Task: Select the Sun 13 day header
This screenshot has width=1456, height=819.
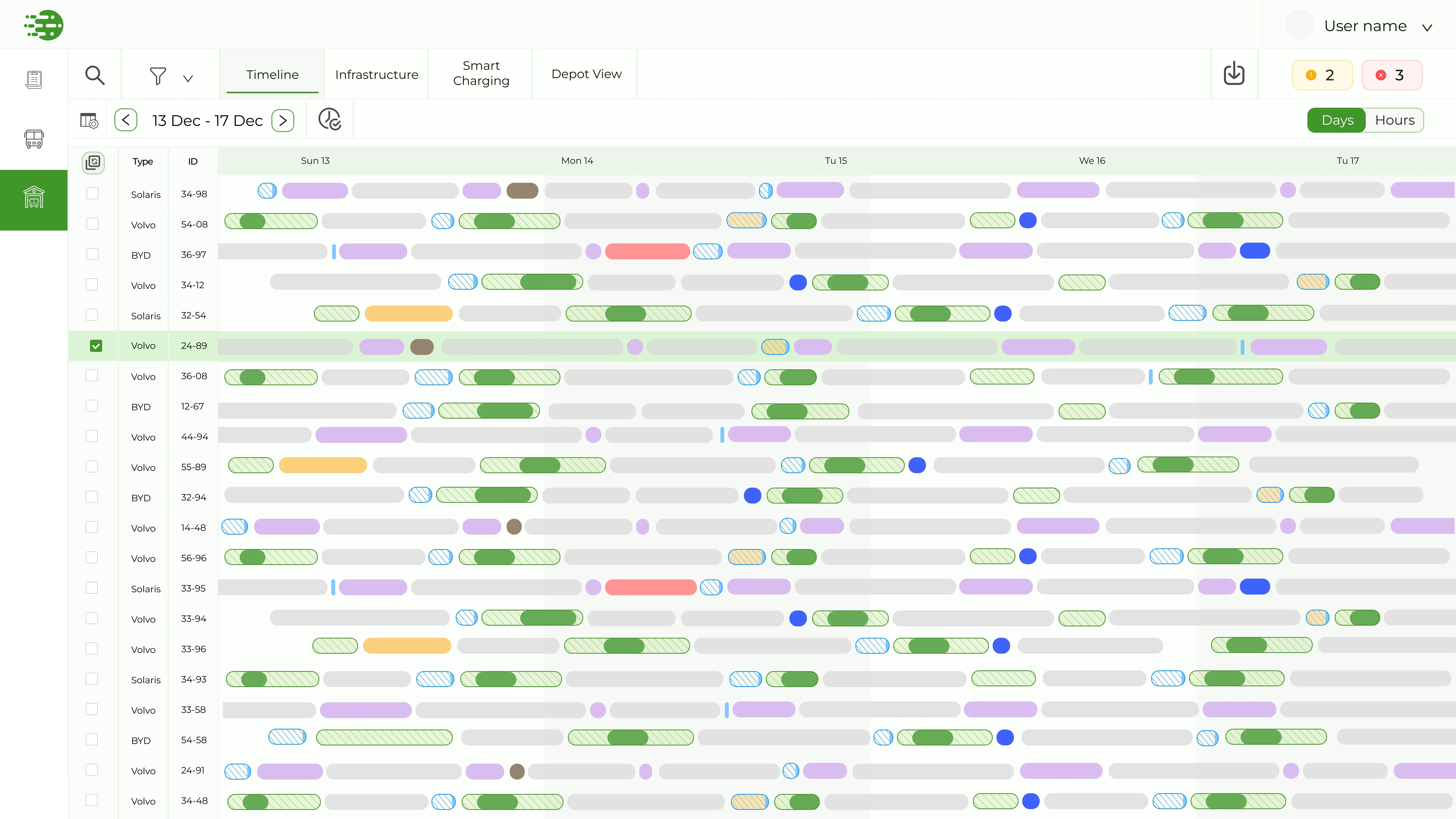Action: [x=315, y=161]
